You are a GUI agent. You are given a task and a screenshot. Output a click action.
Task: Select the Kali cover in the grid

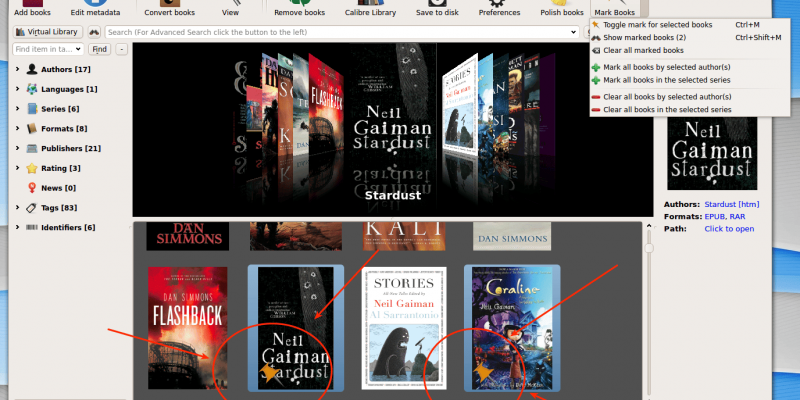(404, 236)
